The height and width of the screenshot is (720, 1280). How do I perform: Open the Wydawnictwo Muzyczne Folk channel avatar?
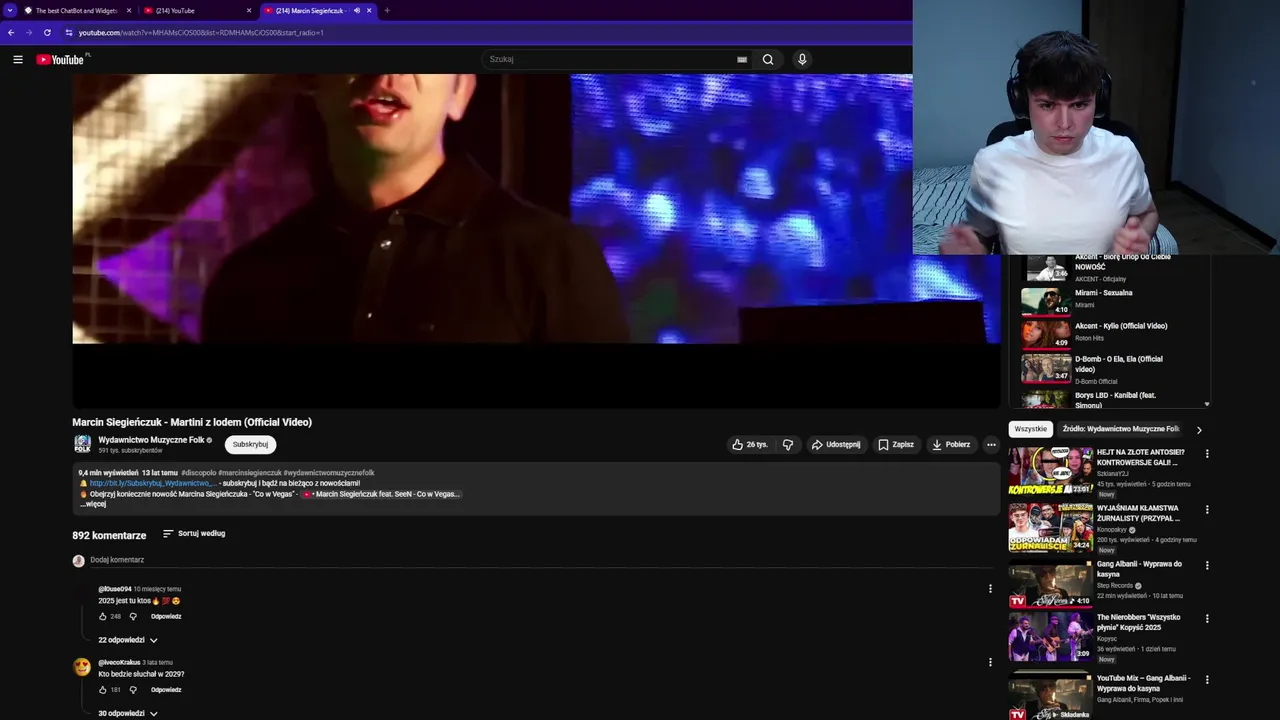click(82, 444)
